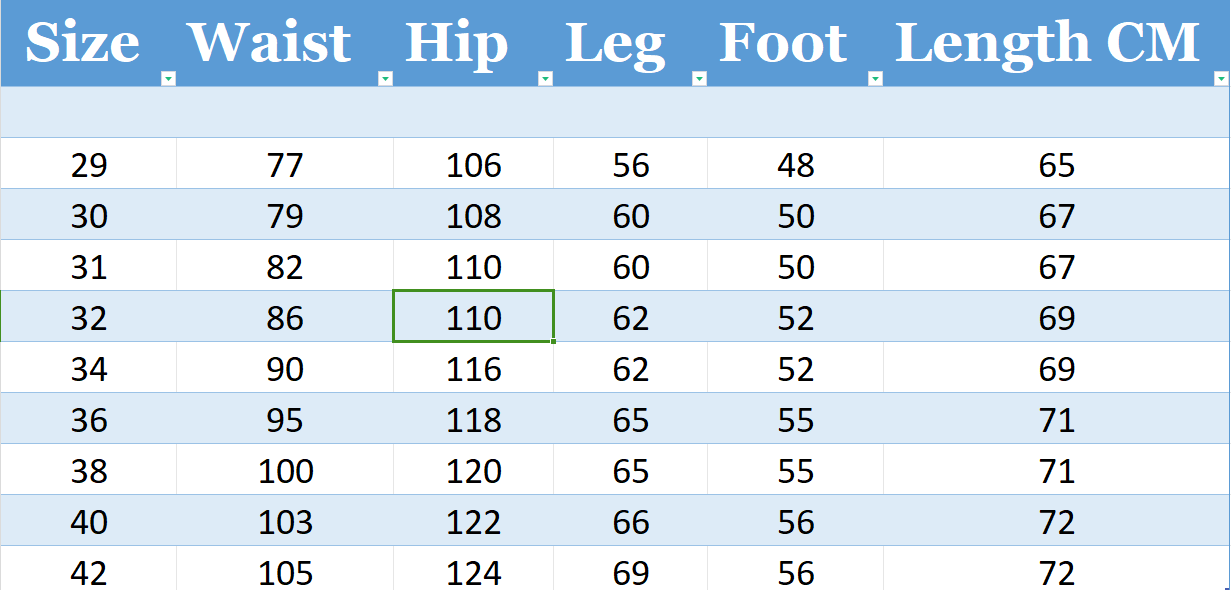Open the Size column filter dropdown
The image size is (1231, 590).
(x=168, y=79)
